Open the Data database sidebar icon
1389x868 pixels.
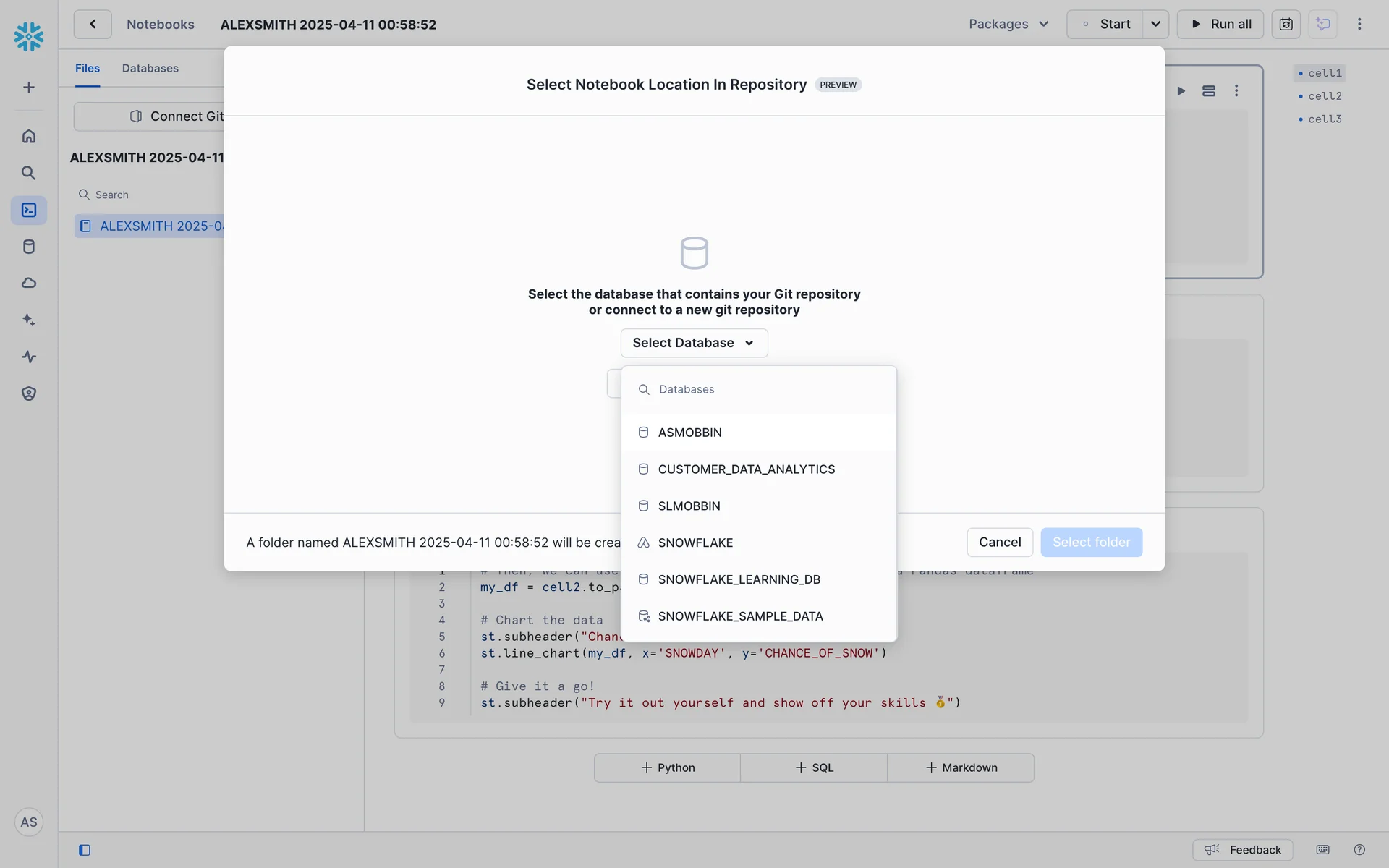29,247
